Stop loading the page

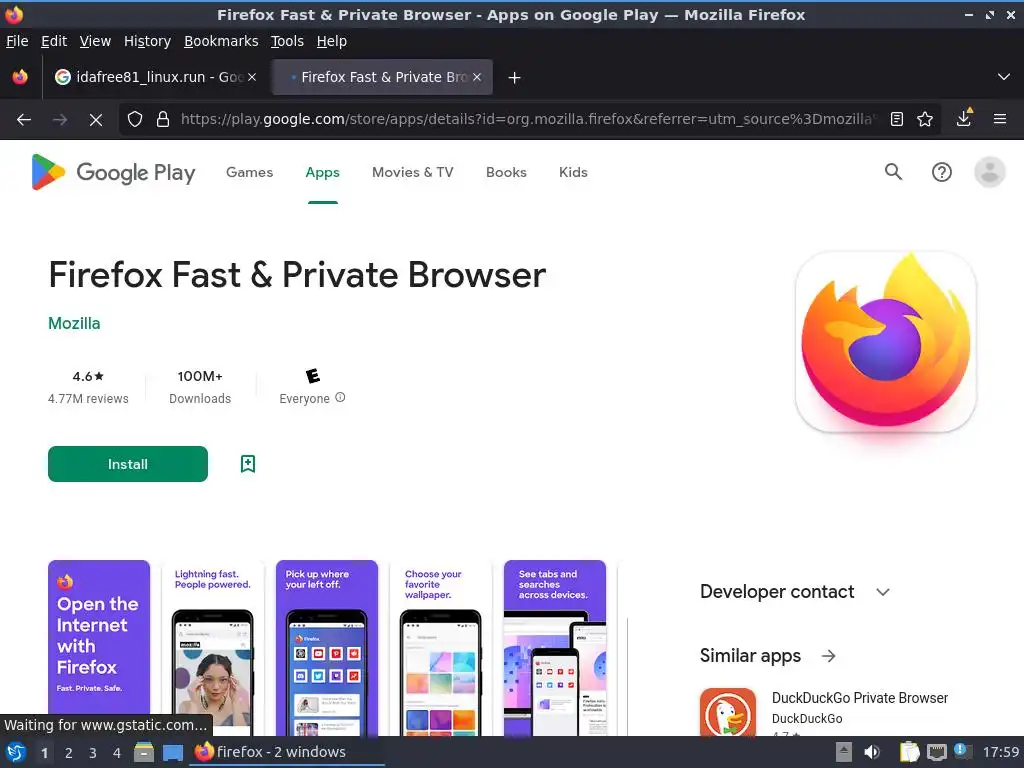95,119
